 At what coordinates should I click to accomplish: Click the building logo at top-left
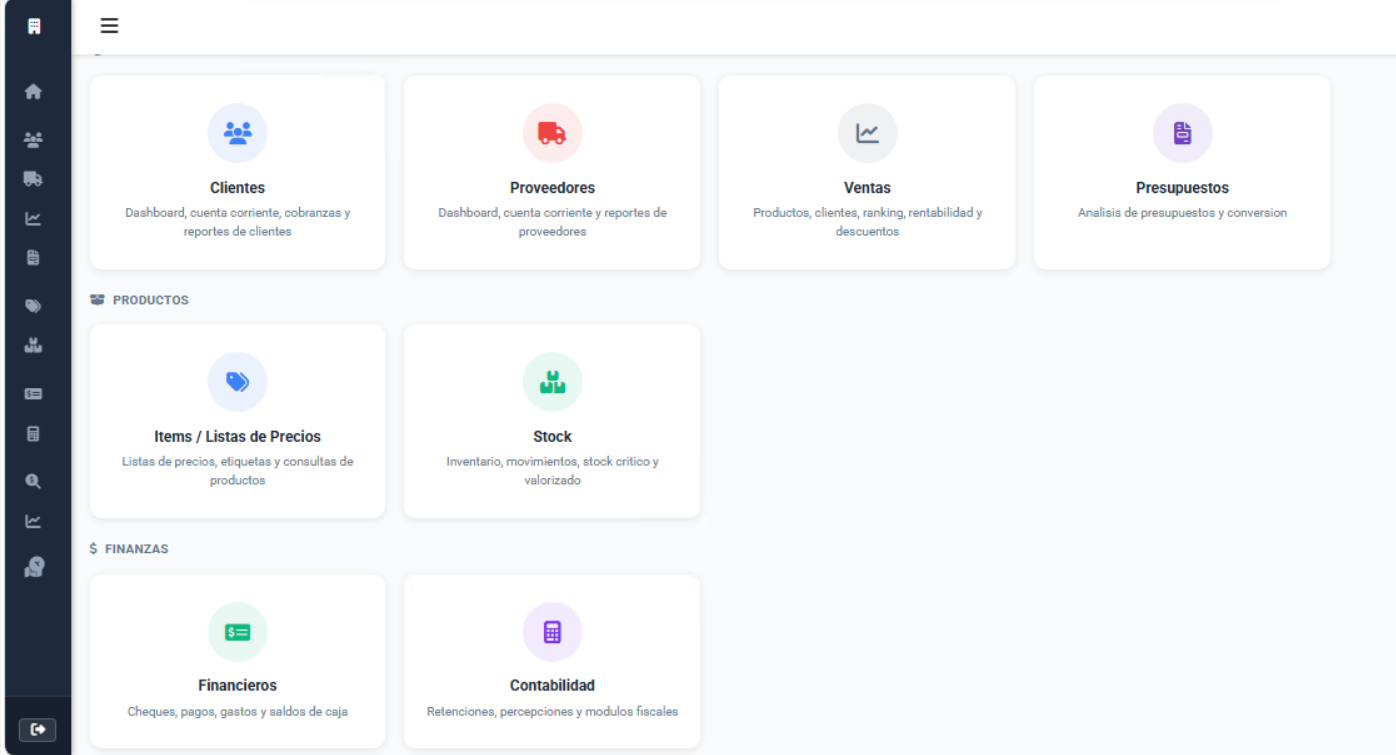(34, 26)
